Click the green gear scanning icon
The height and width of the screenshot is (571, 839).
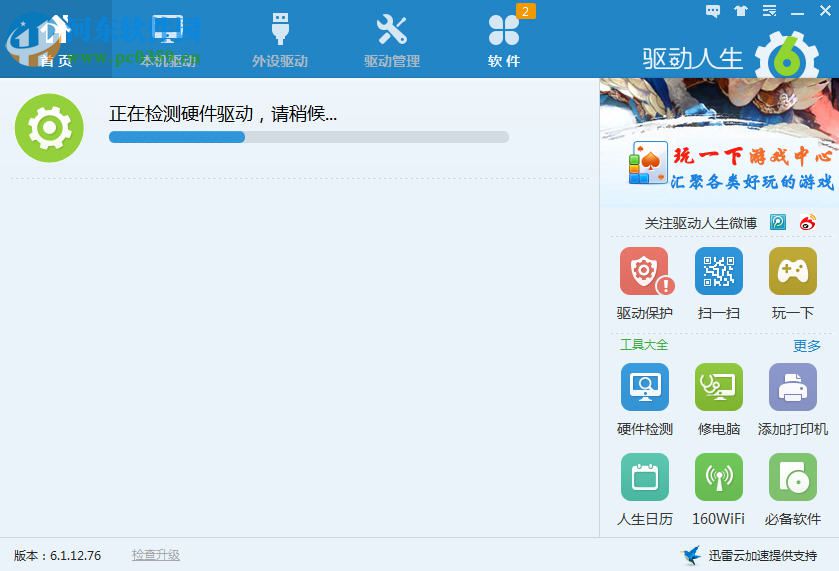[49, 128]
